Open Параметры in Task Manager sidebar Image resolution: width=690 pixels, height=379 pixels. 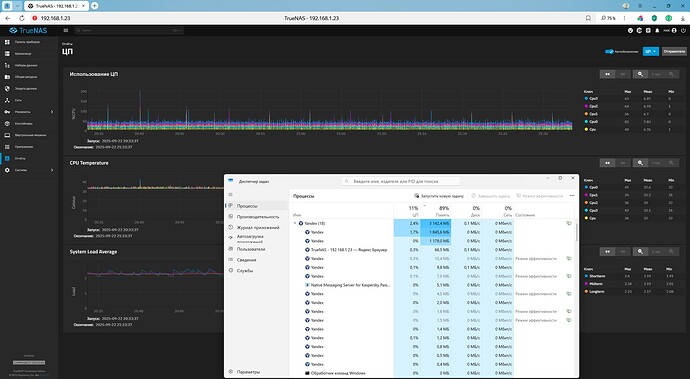coord(257,372)
